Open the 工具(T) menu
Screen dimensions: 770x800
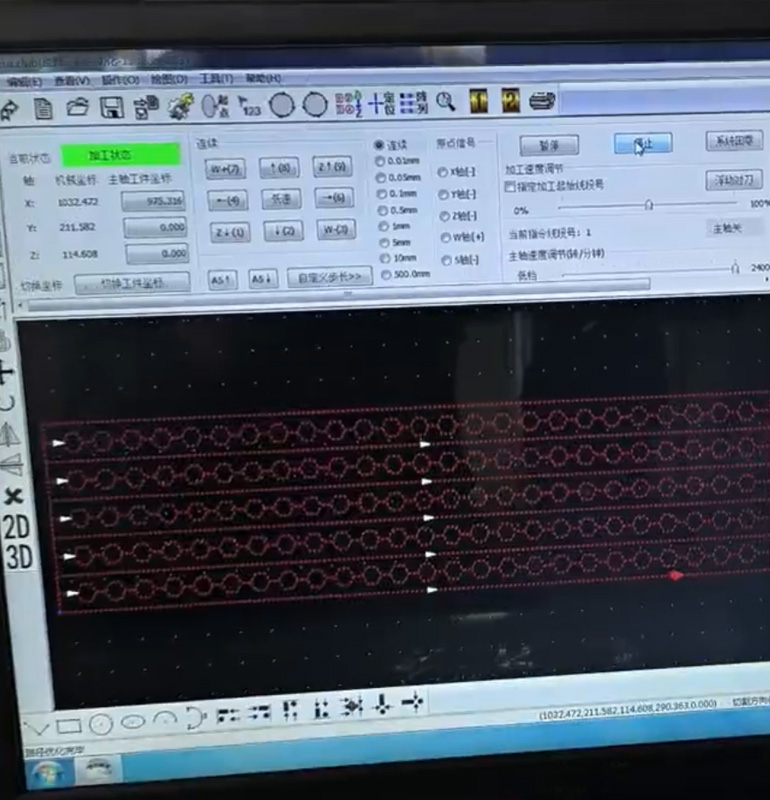pos(216,79)
